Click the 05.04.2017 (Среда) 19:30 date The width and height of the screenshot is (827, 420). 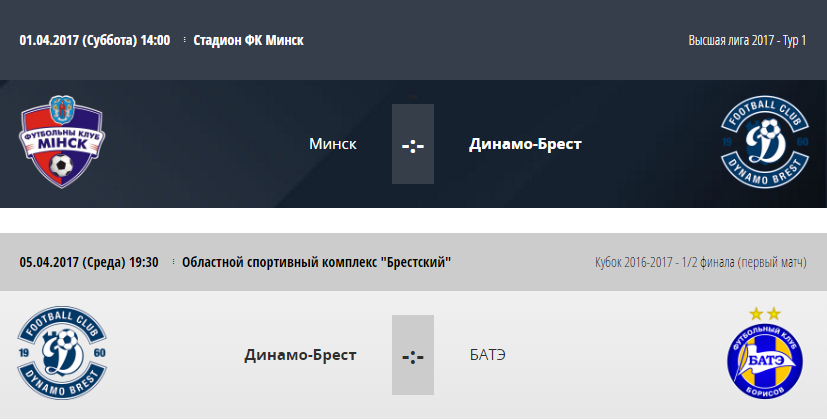89,262
